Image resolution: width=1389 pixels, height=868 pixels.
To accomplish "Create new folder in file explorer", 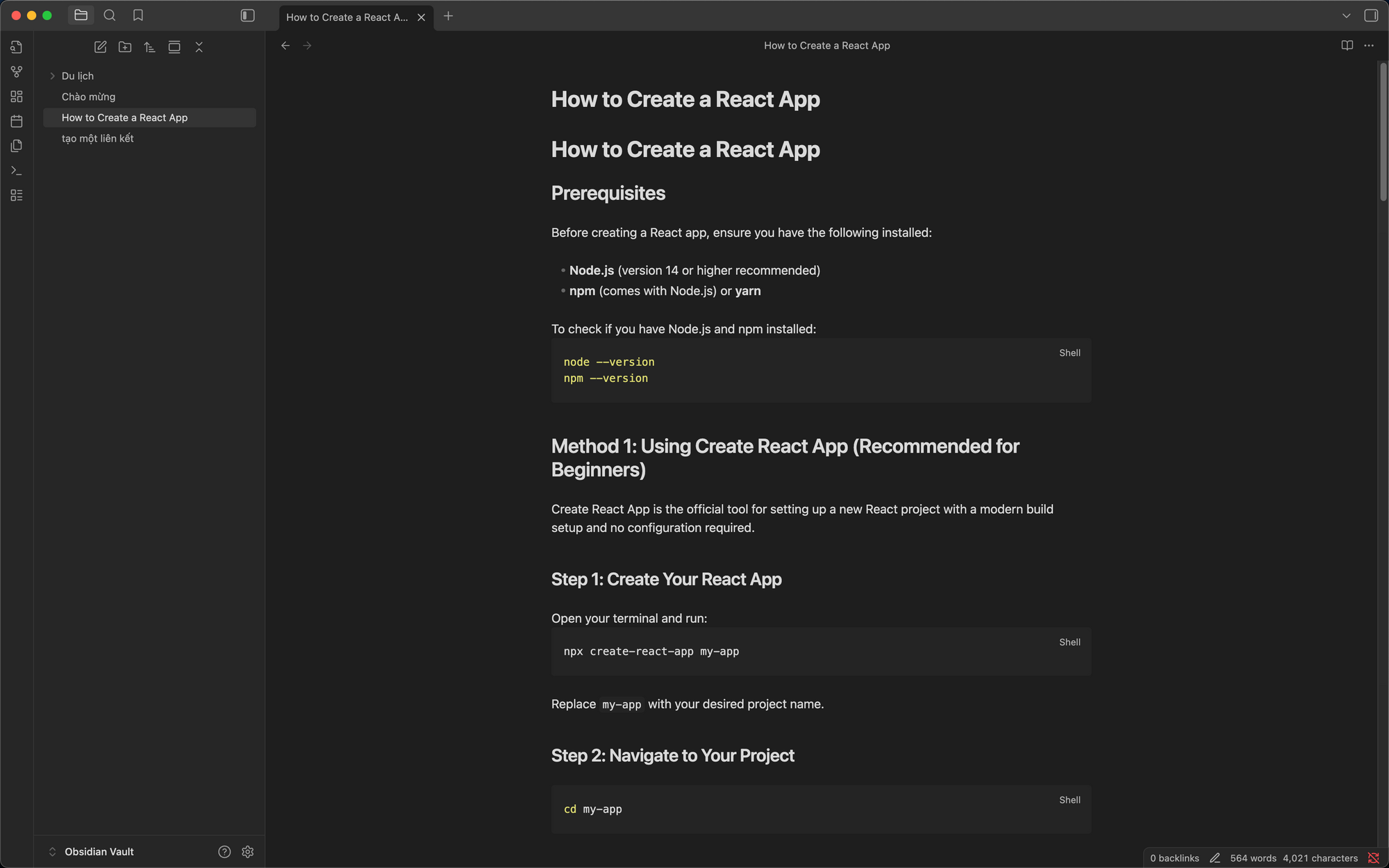I will click(x=125, y=47).
